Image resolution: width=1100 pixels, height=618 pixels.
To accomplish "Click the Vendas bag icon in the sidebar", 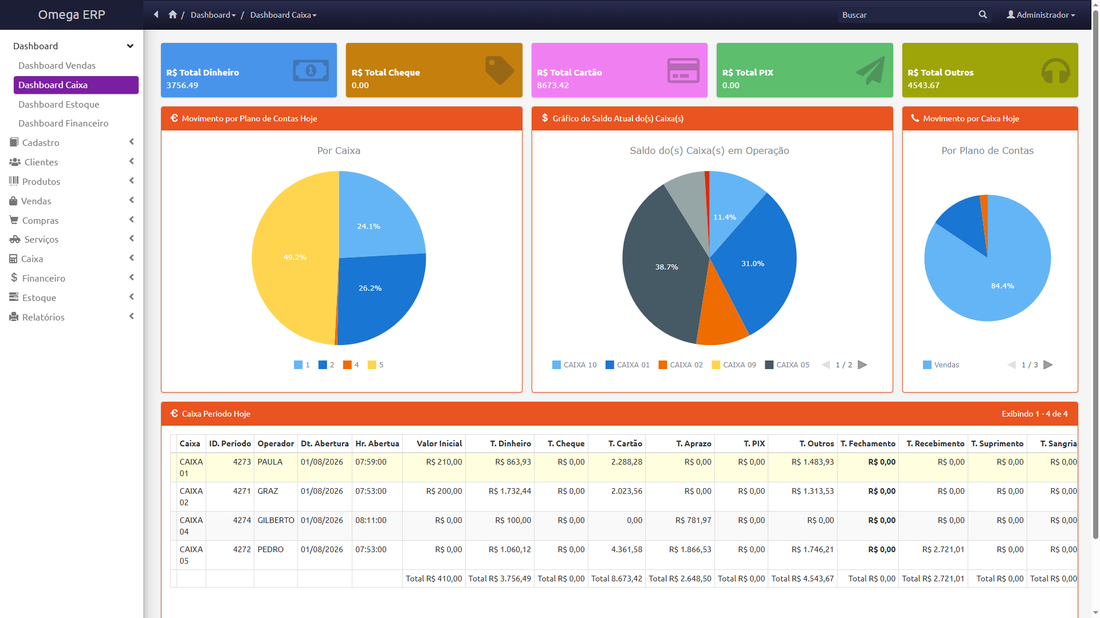I will 13,201.
